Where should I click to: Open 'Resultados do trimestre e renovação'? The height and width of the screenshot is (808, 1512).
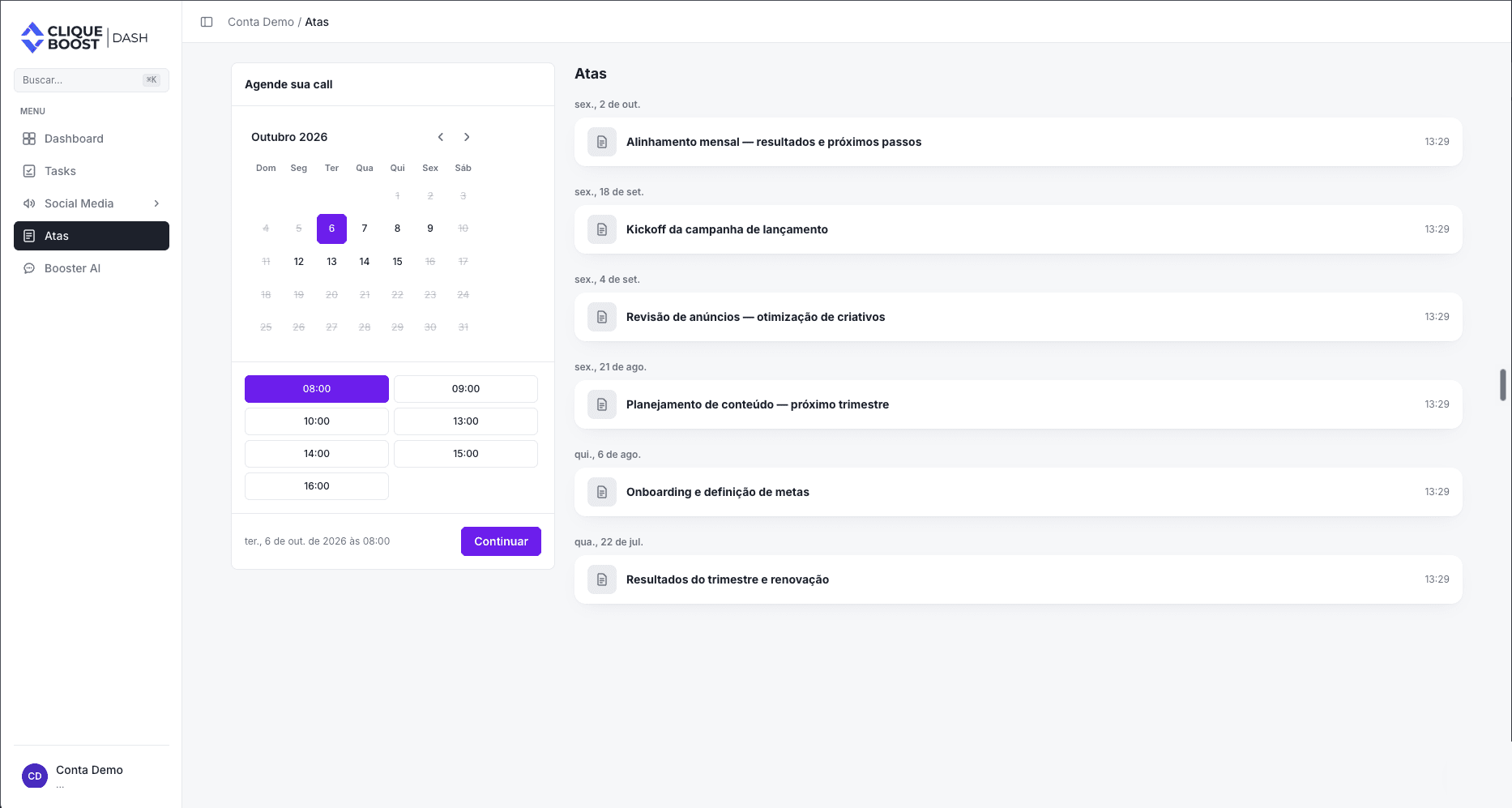[1019, 579]
